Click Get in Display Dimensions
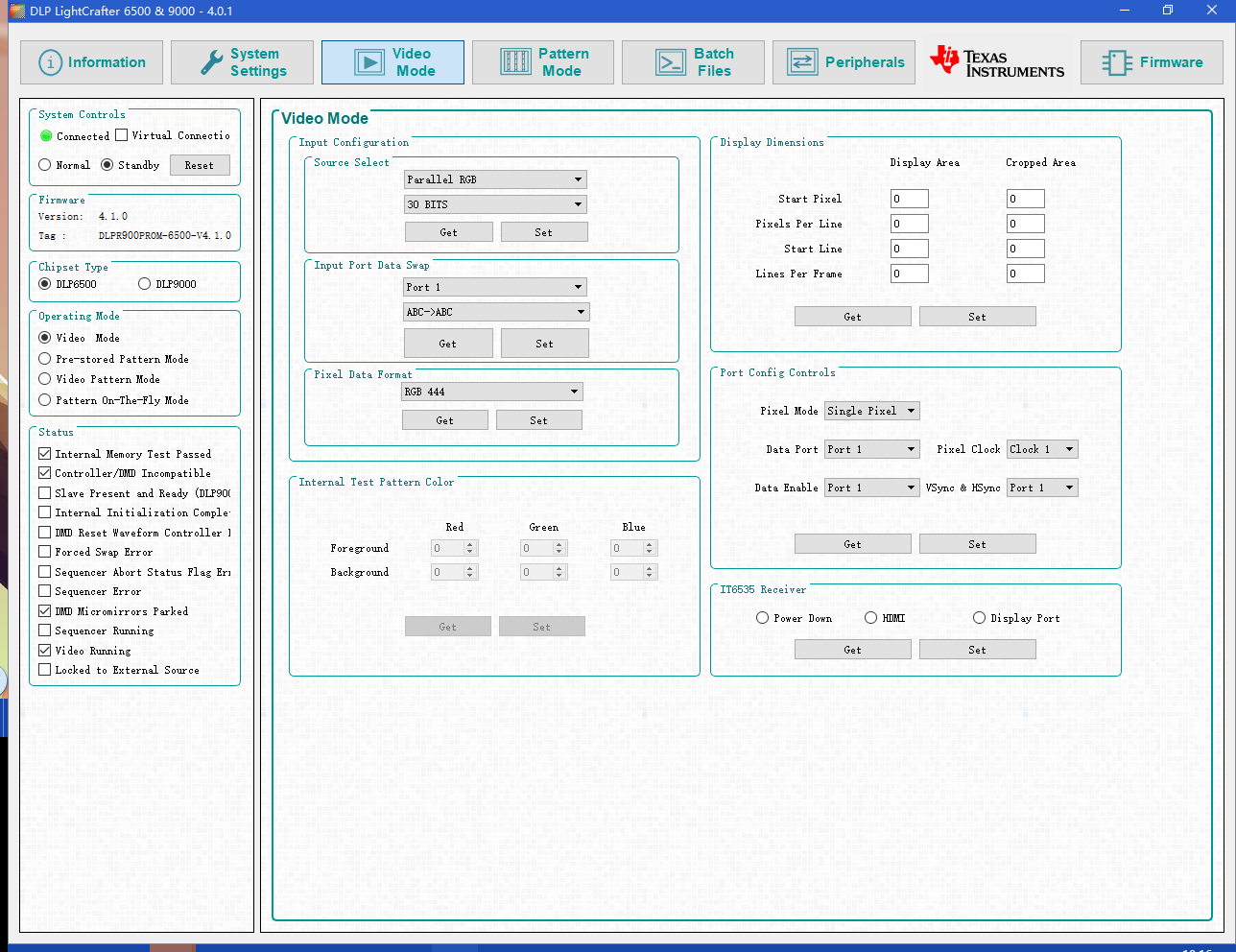This screenshot has width=1236, height=952. tap(853, 317)
